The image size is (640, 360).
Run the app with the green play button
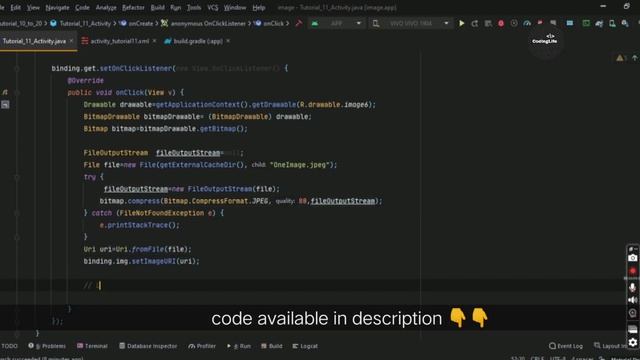(x=462, y=24)
